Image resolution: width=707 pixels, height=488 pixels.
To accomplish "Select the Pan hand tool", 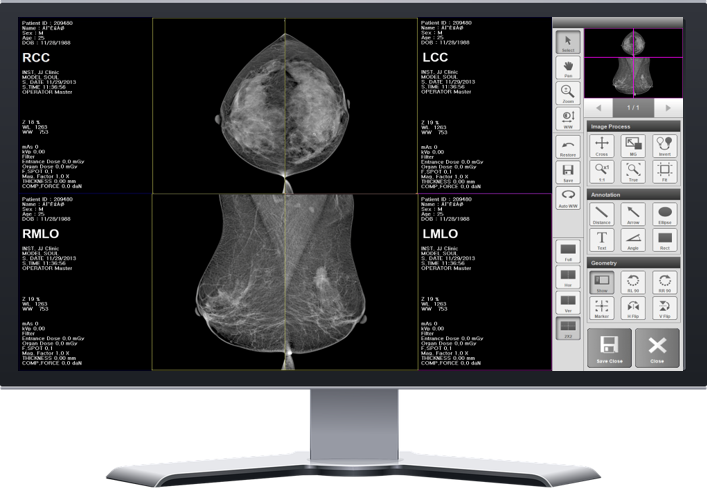I will pyautogui.click(x=567, y=69).
